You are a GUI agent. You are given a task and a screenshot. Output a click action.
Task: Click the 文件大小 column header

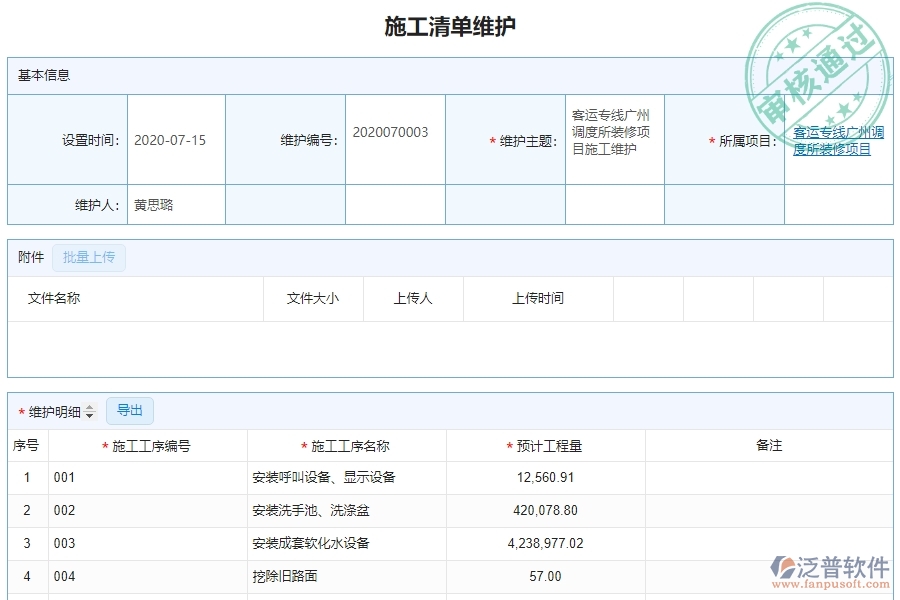(x=313, y=298)
